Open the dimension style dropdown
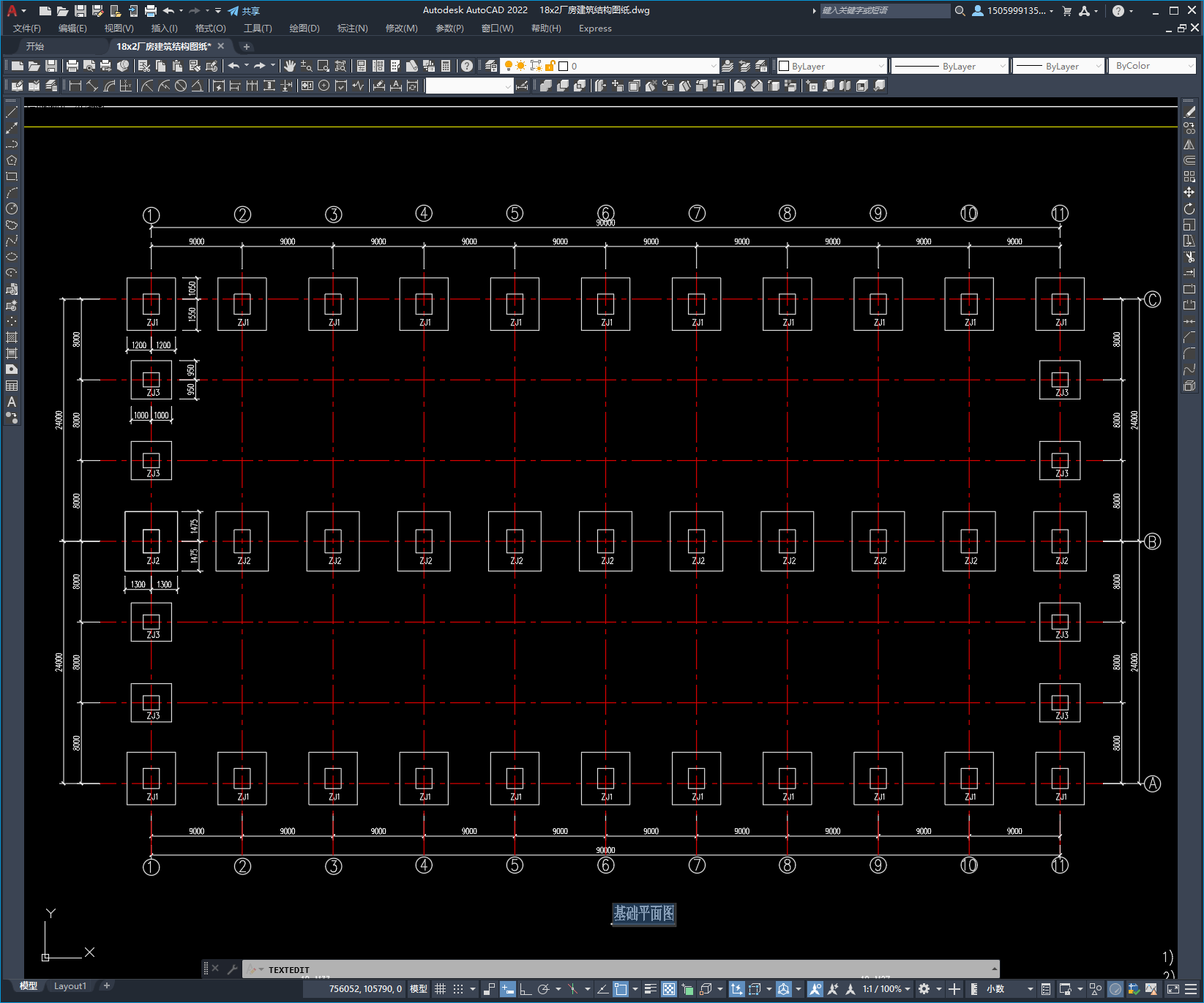Image resolution: width=1204 pixels, height=1003 pixels. (x=469, y=86)
